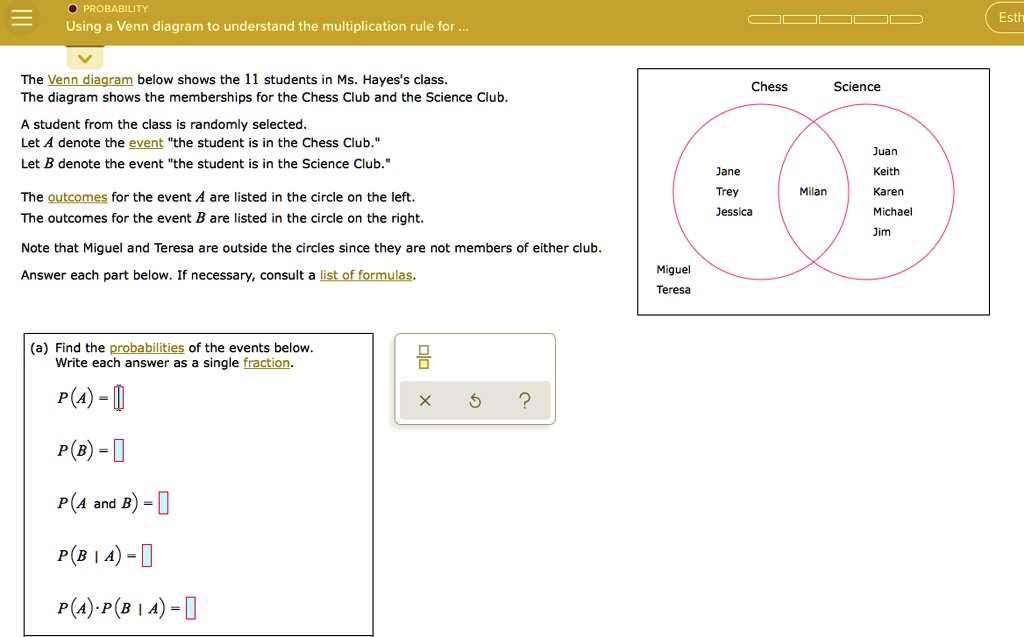Click the × icon to clear your answer
Image resolution: width=1024 pixels, height=637 pixels.
coord(424,400)
